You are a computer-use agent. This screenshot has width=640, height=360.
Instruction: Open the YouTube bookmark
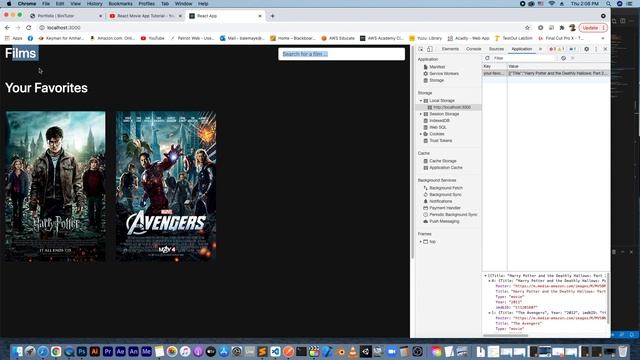point(153,38)
